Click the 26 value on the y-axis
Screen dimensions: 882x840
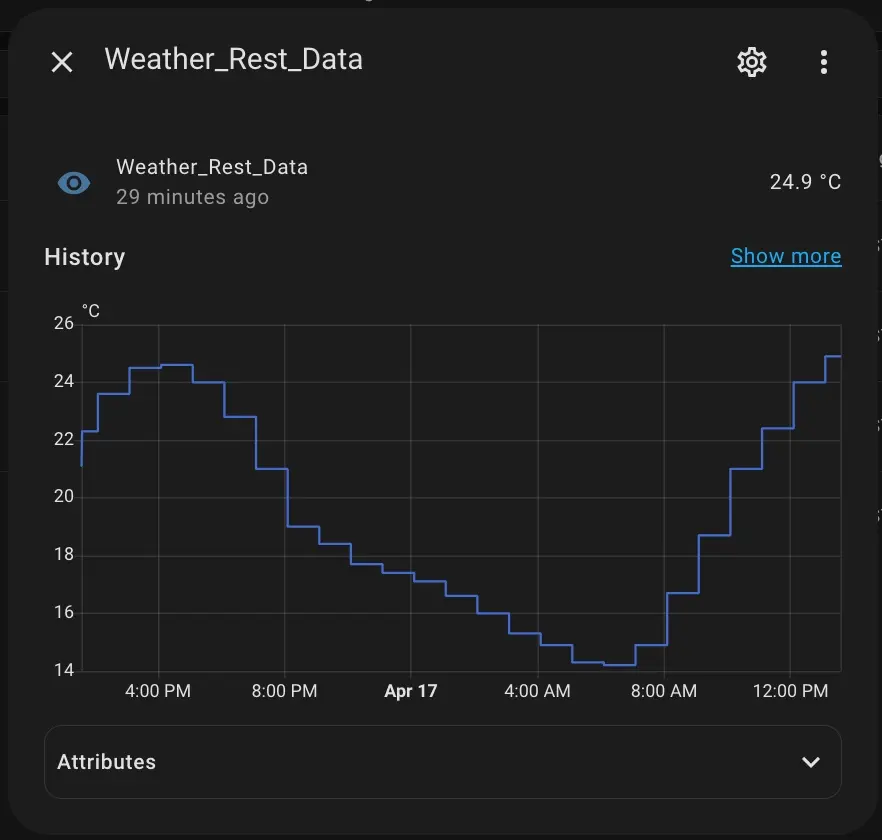point(64,324)
